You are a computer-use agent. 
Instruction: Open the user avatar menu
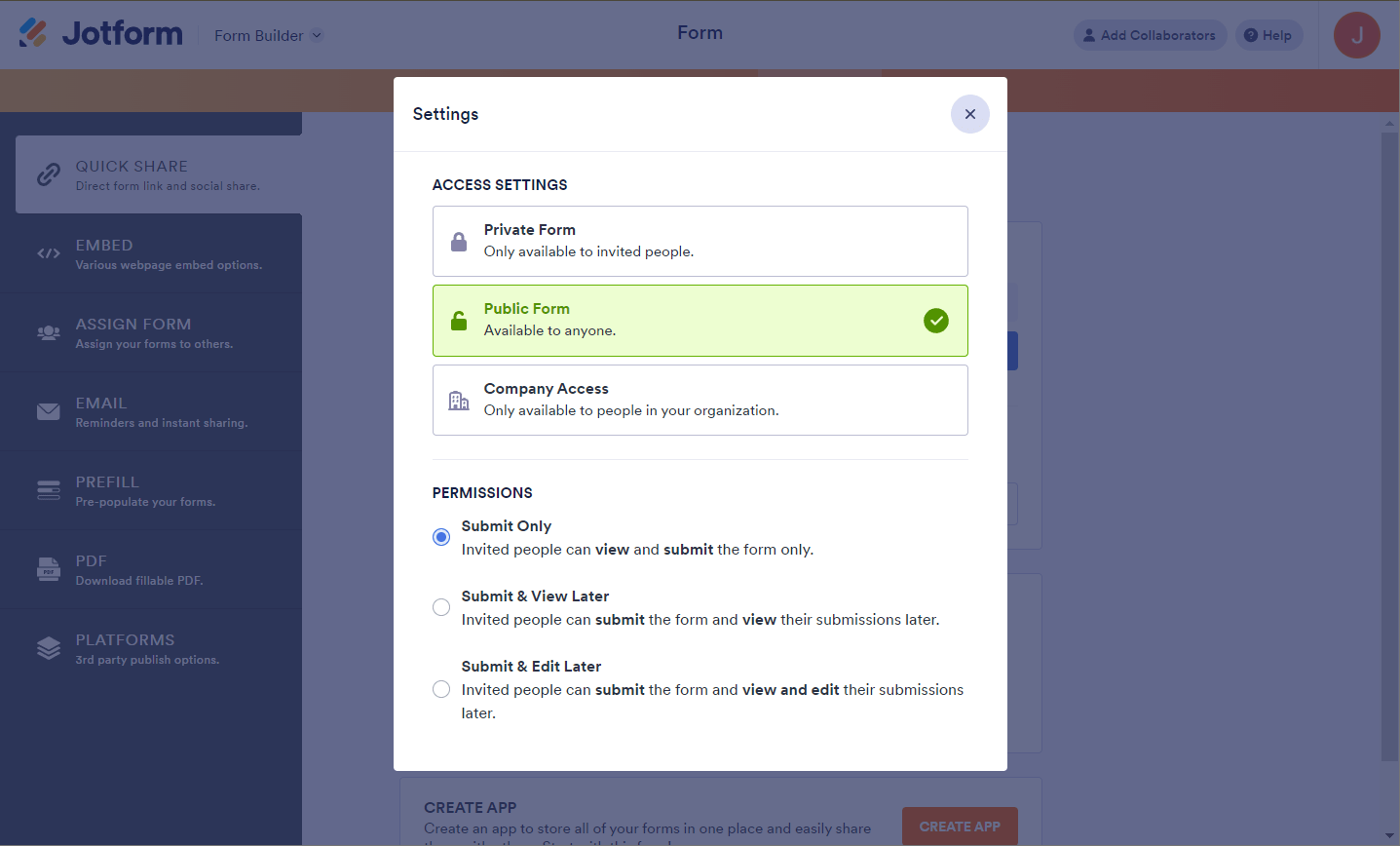coord(1357,35)
